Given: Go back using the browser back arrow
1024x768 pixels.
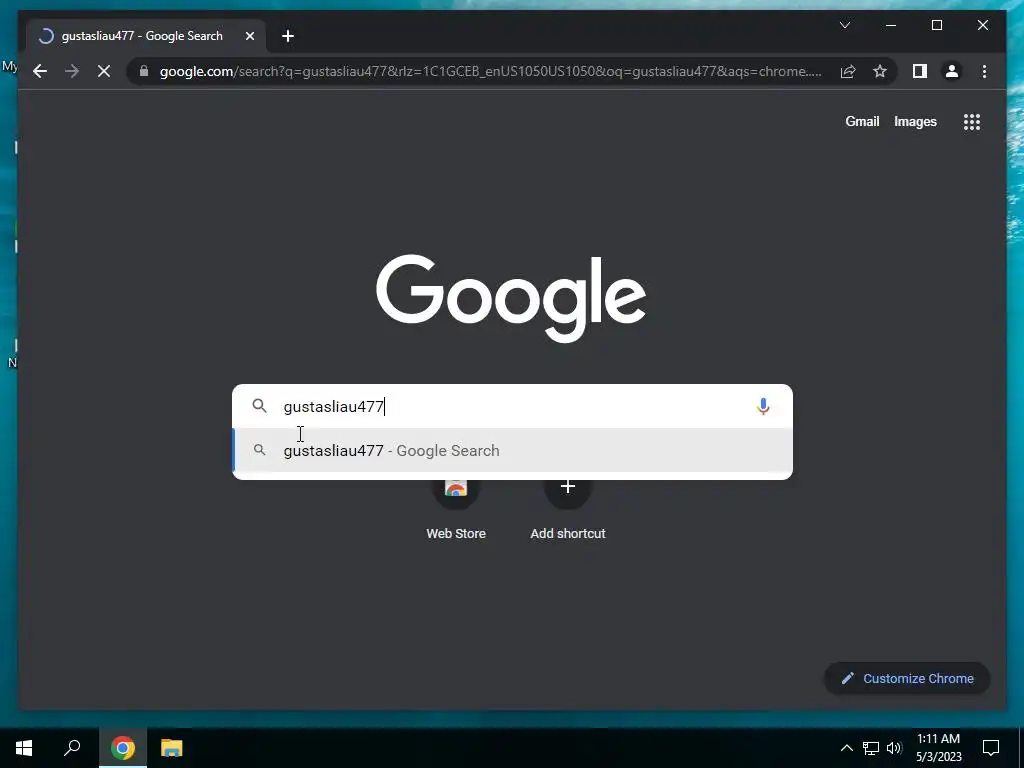Looking at the screenshot, I should coord(40,71).
